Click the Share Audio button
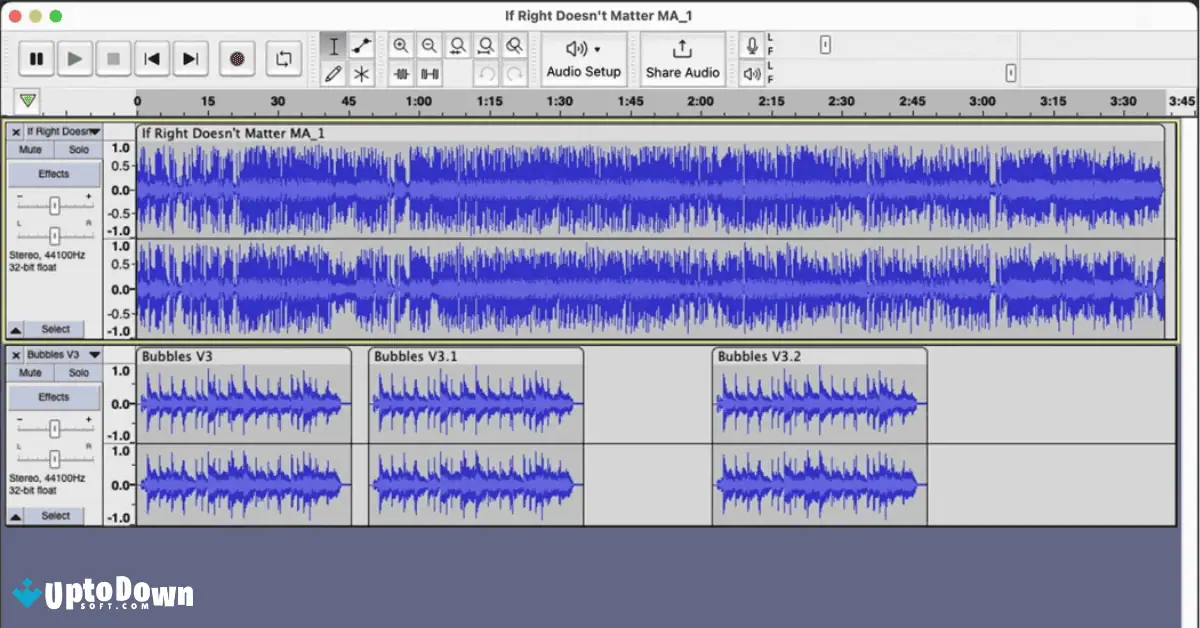This screenshot has width=1200, height=628. [x=683, y=58]
